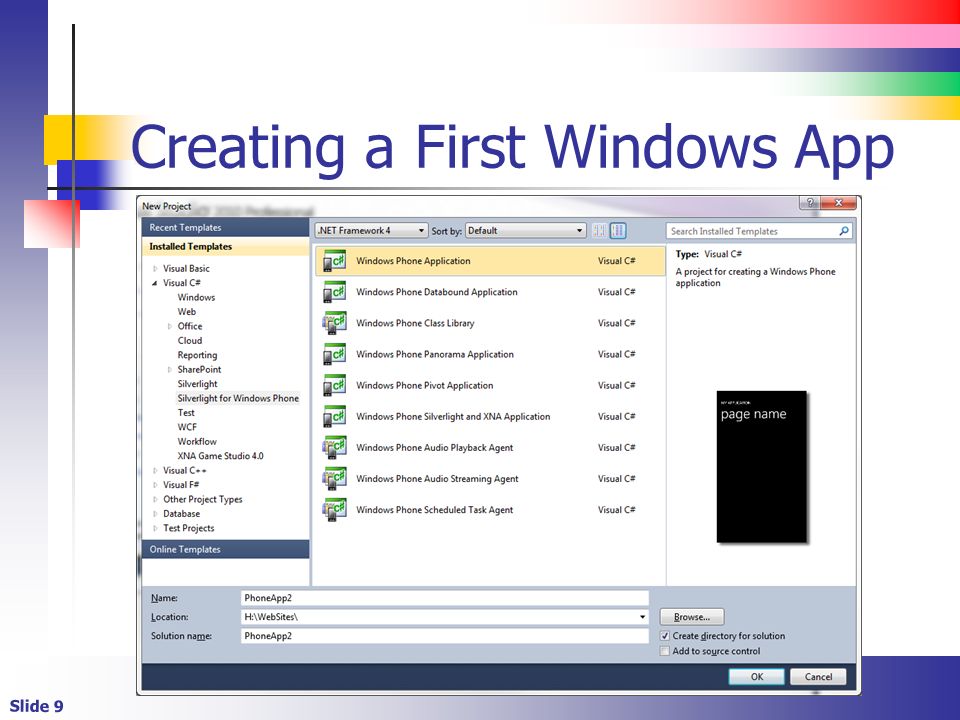Viewport: 960px width, 720px height.
Task: Click the Solution name input field
Action: point(444,636)
